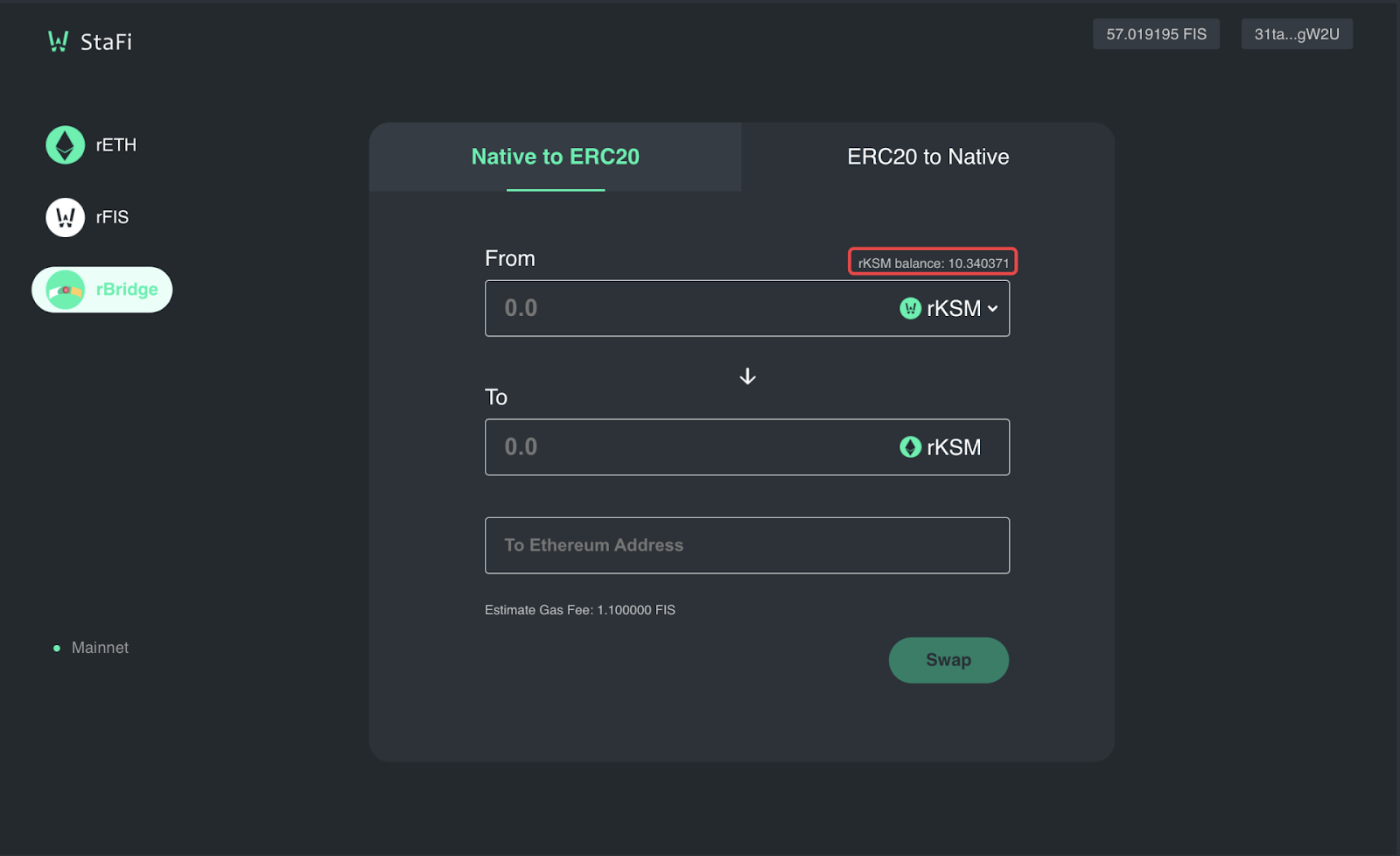Viewport: 1400px width, 856px height.
Task: Select the Native to ERC20 tab
Action: pos(555,157)
